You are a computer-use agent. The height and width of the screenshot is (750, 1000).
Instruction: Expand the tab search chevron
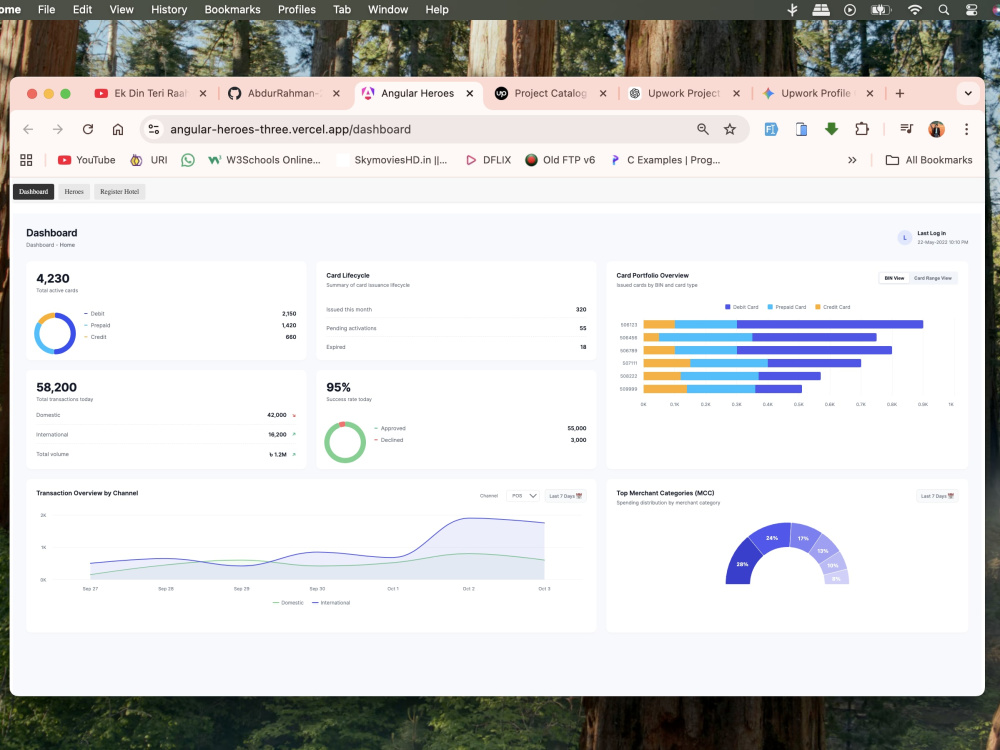pyautogui.click(x=968, y=94)
